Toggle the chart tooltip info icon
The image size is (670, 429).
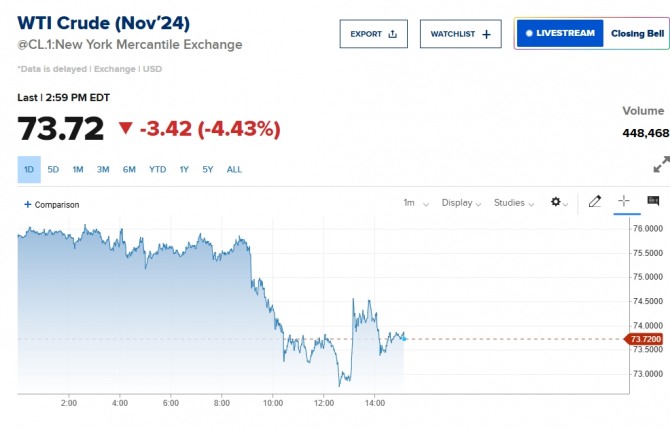tap(653, 201)
